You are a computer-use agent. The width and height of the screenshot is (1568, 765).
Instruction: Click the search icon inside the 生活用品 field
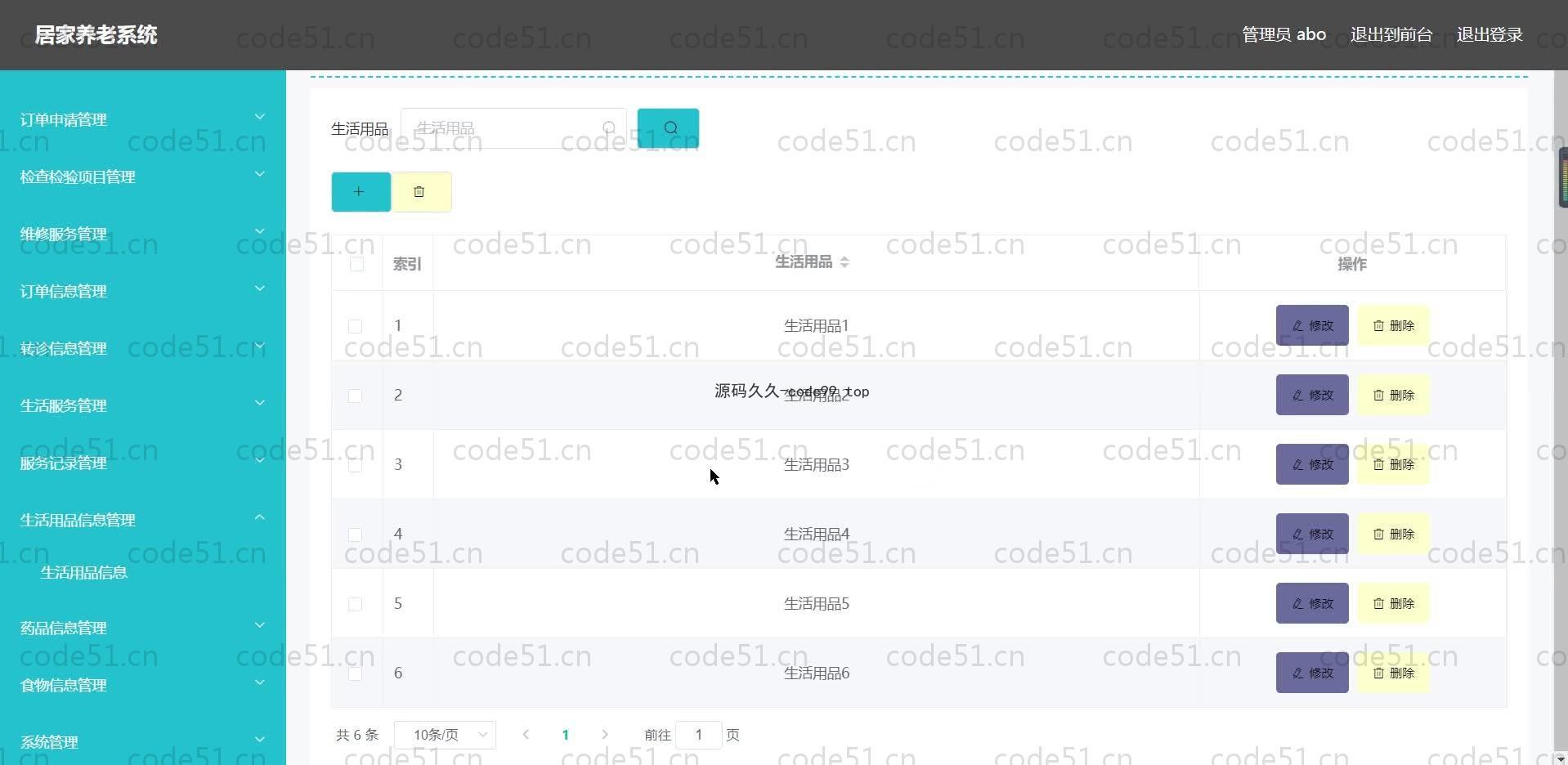click(609, 128)
